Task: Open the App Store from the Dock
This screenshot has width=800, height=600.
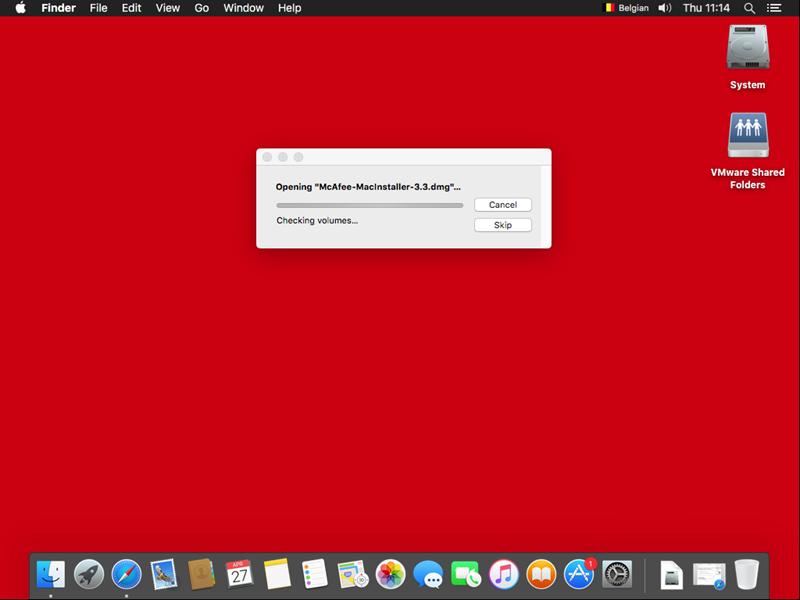Action: (579, 574)
